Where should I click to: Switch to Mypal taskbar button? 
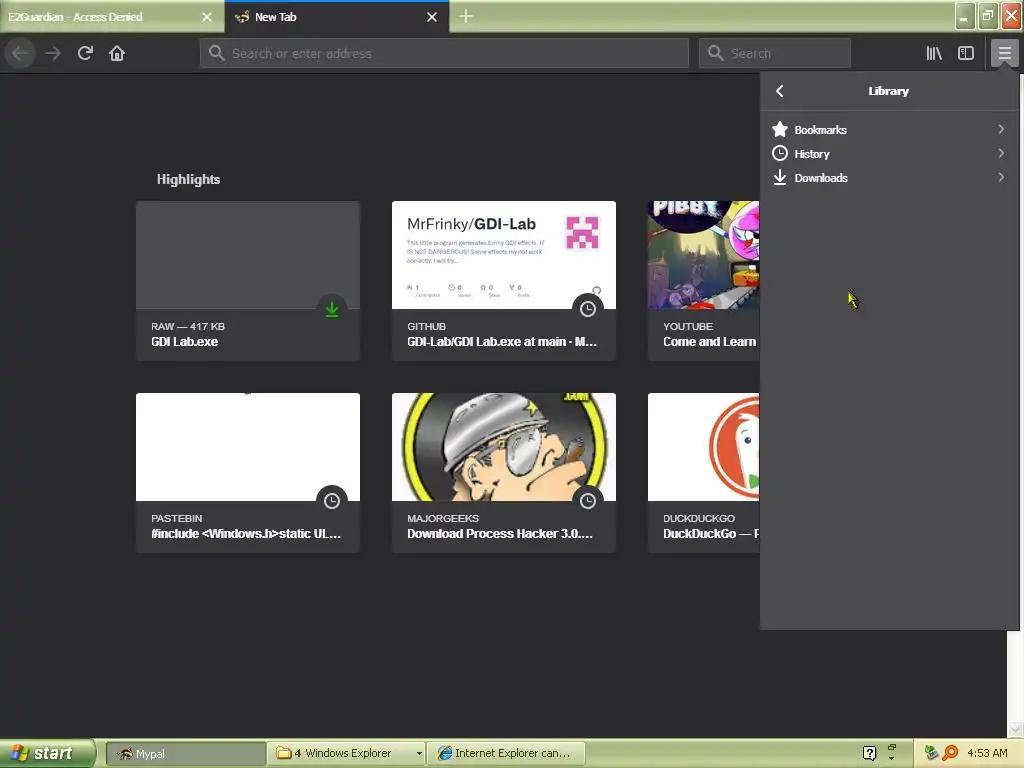tap(185, 754)
